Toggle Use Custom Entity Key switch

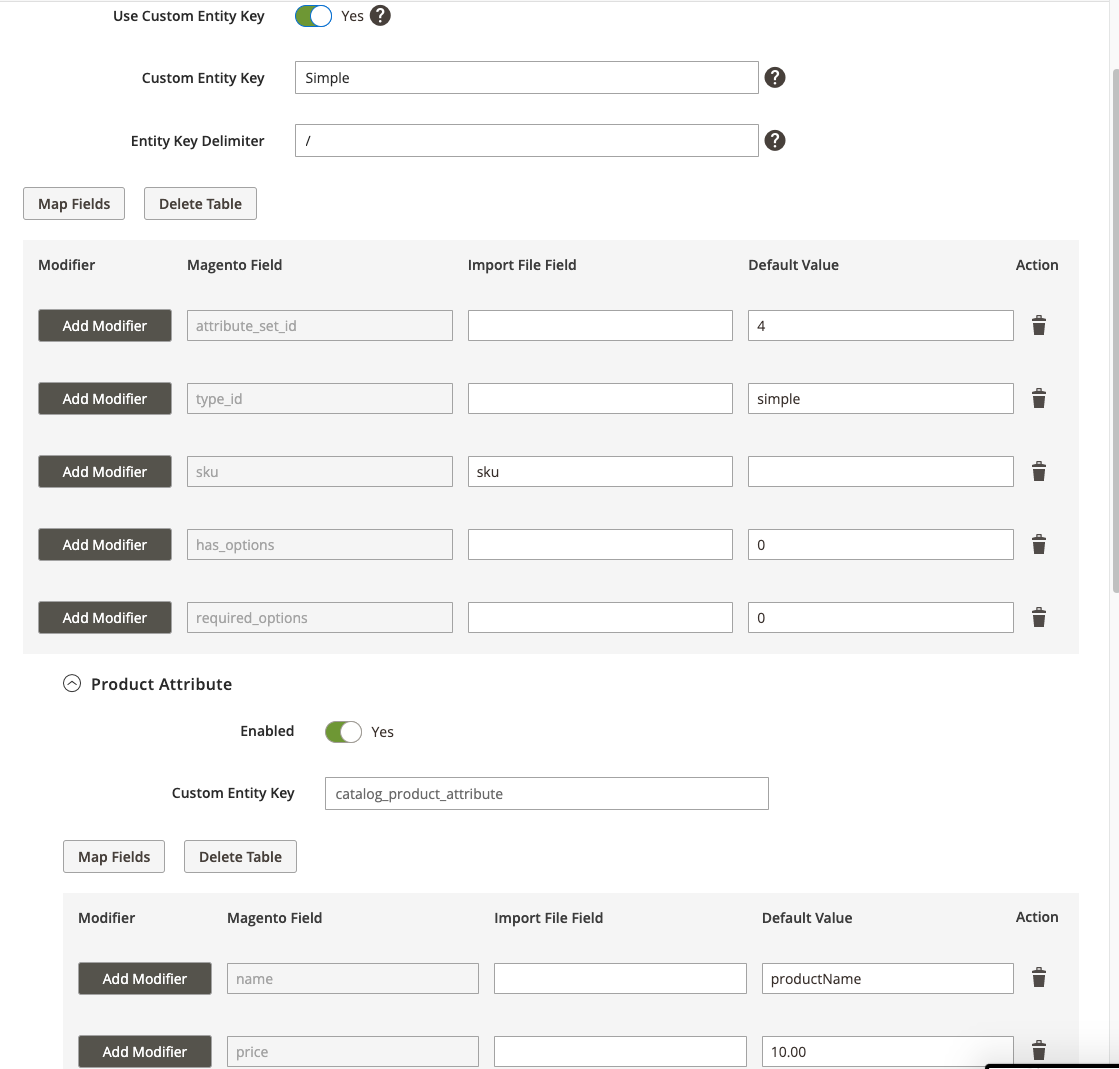click(313, 16)
